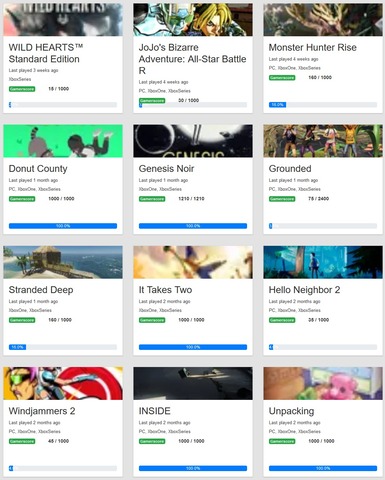Viewport: 385px width, 480px height.
Task: Click the Gamerscore badge on Hello Neighbor 2 card
Action: pyautogui.click(x=282, y=320)
